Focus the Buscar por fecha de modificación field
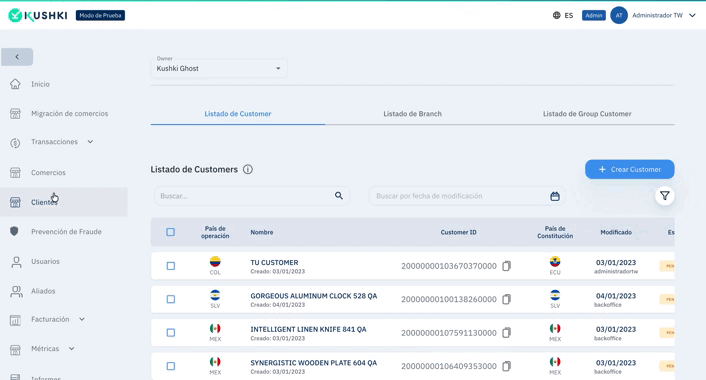The width and height of the screenshot is (706, 380). pyautogui.click(x=467, y=196)
